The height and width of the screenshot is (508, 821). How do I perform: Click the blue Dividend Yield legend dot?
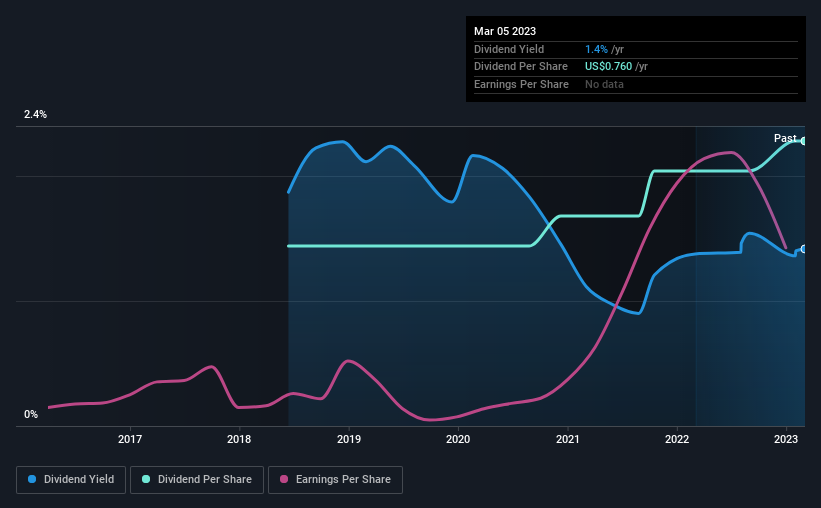pos(32,479)
